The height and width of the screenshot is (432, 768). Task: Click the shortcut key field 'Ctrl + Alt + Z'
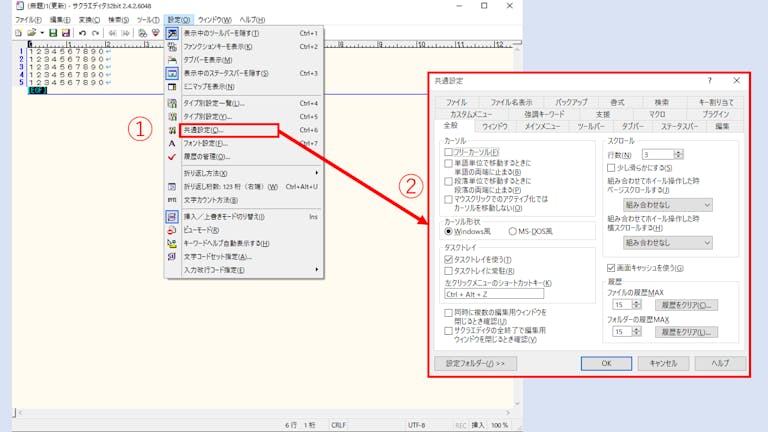[494, 294]
